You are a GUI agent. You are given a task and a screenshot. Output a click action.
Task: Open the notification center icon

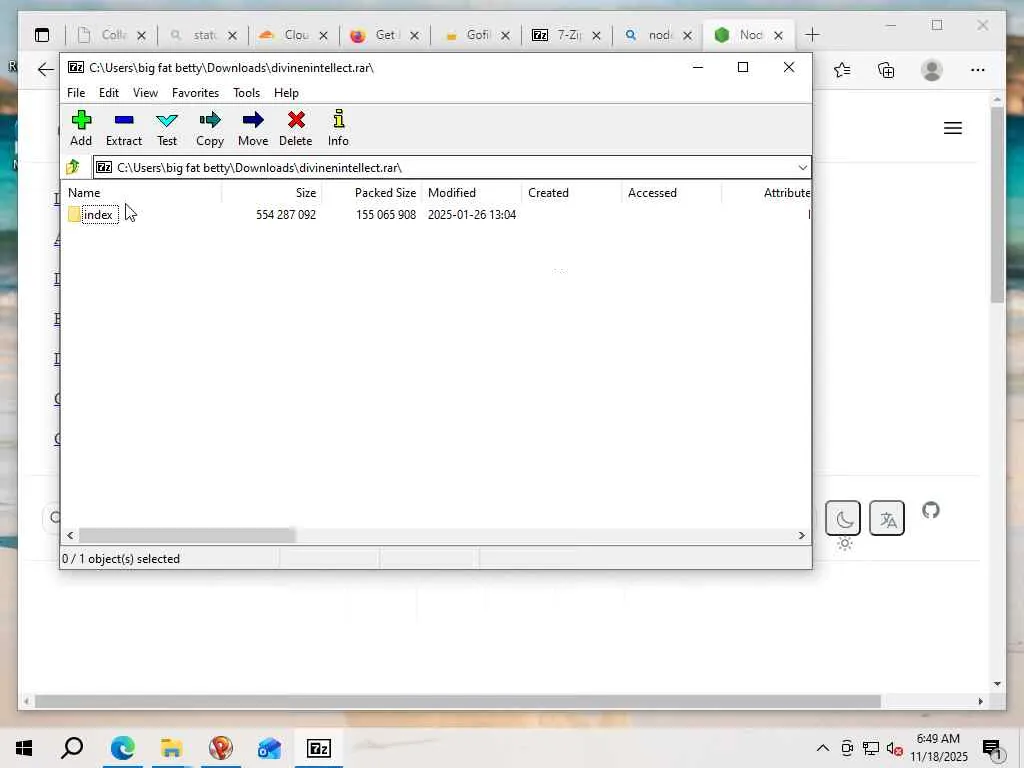click(x=993, y=749)
